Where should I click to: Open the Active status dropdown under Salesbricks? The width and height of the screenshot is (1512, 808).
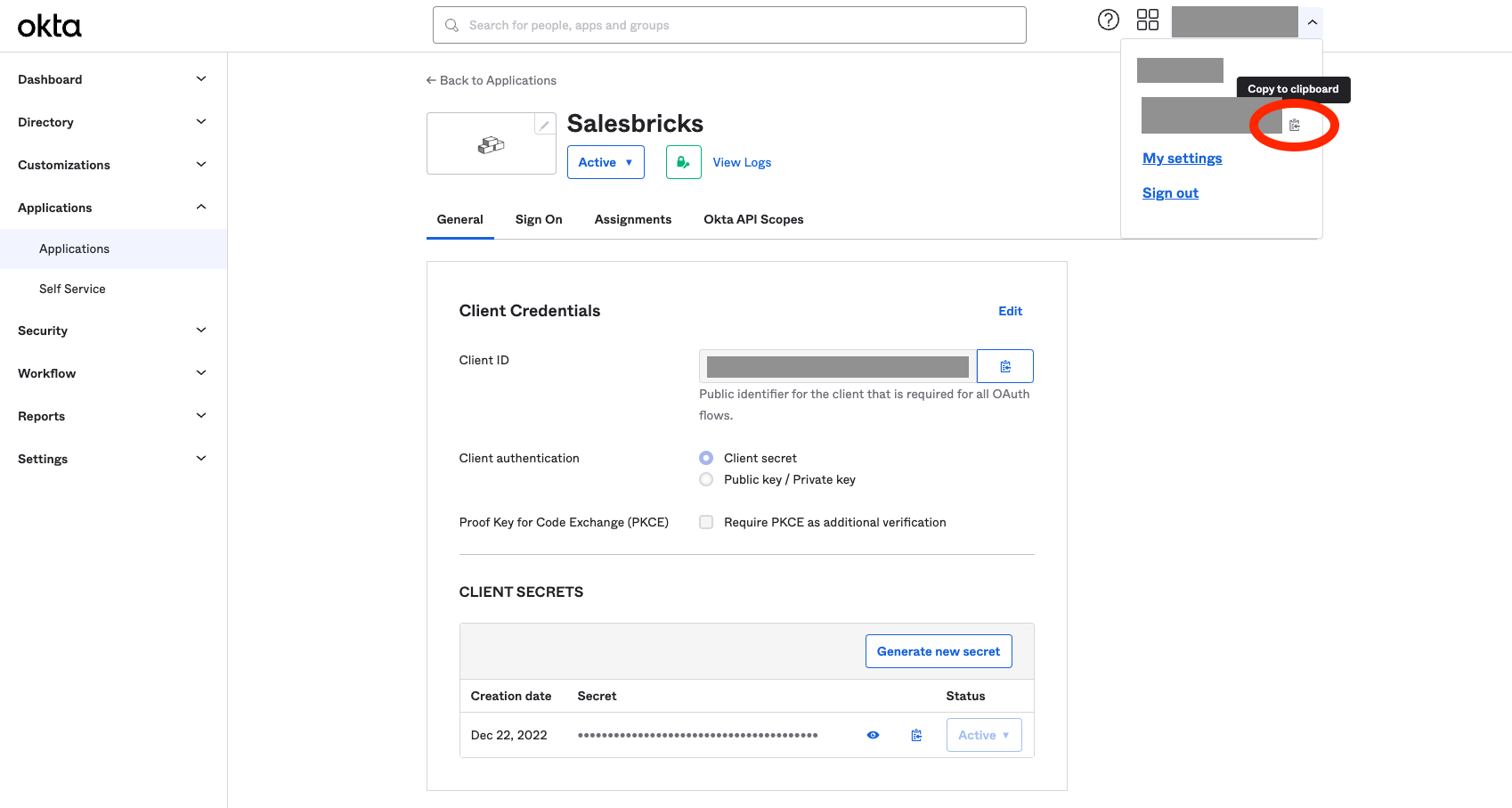pos(606,162)
